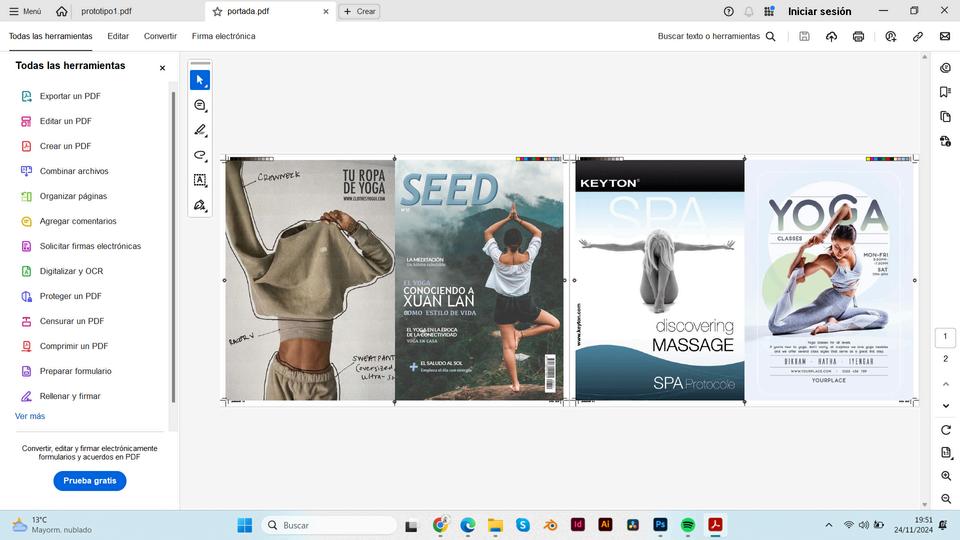Pick the highlighter pen tool
960x540 pixels.
pos(200,130)
